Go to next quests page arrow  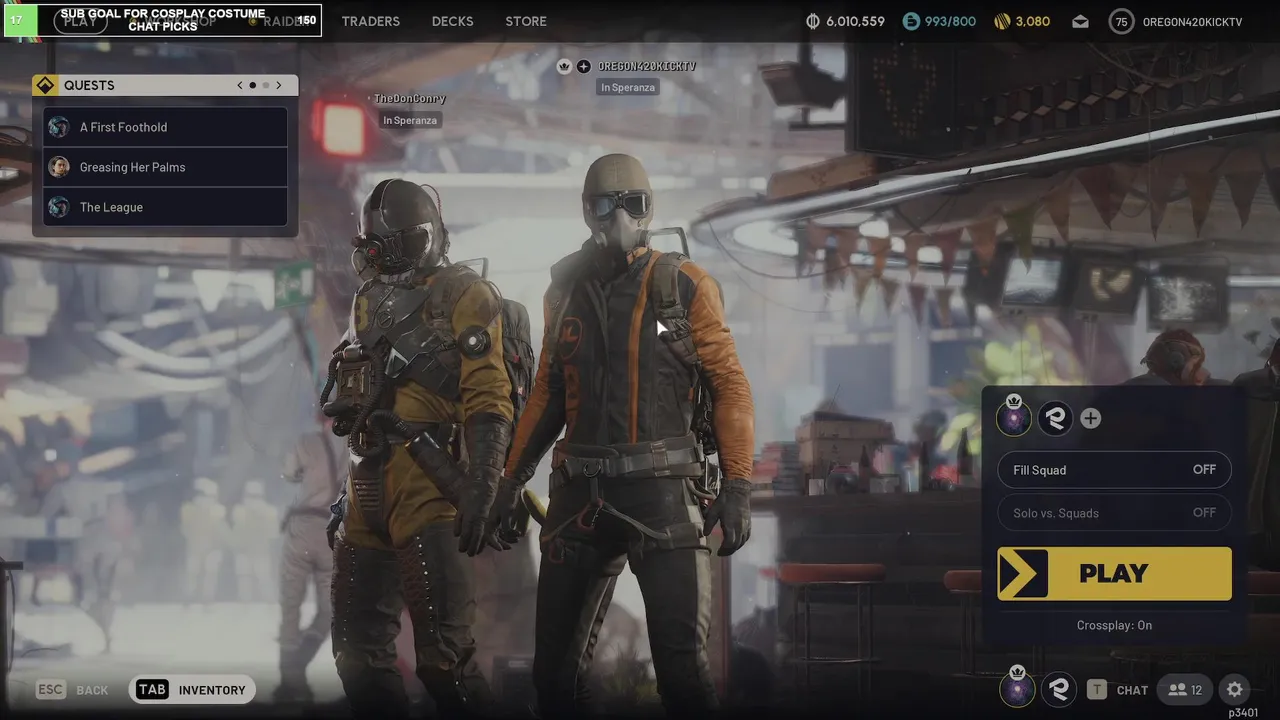(x=279, y=85)
